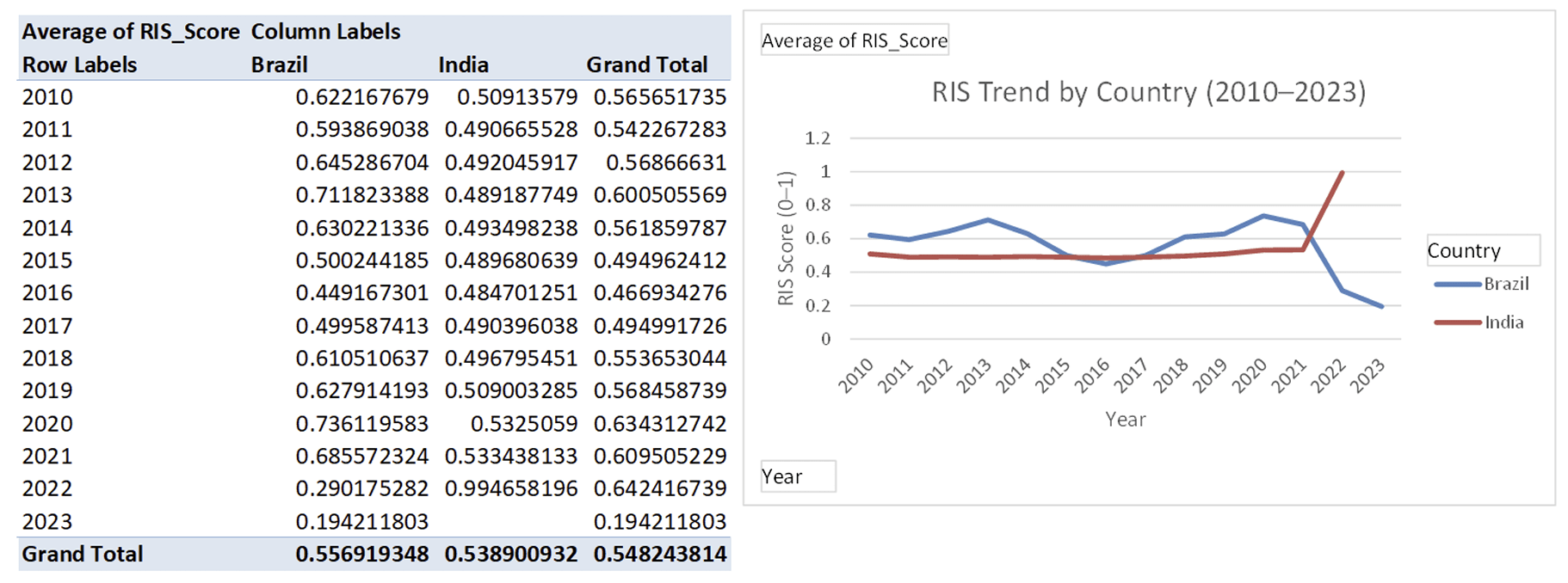Image resolution: width=1568 pixels, height=583 pixels.
Task: Select cell with value 0.565651735
Action: pyautogui.click(x=660, y=97)
